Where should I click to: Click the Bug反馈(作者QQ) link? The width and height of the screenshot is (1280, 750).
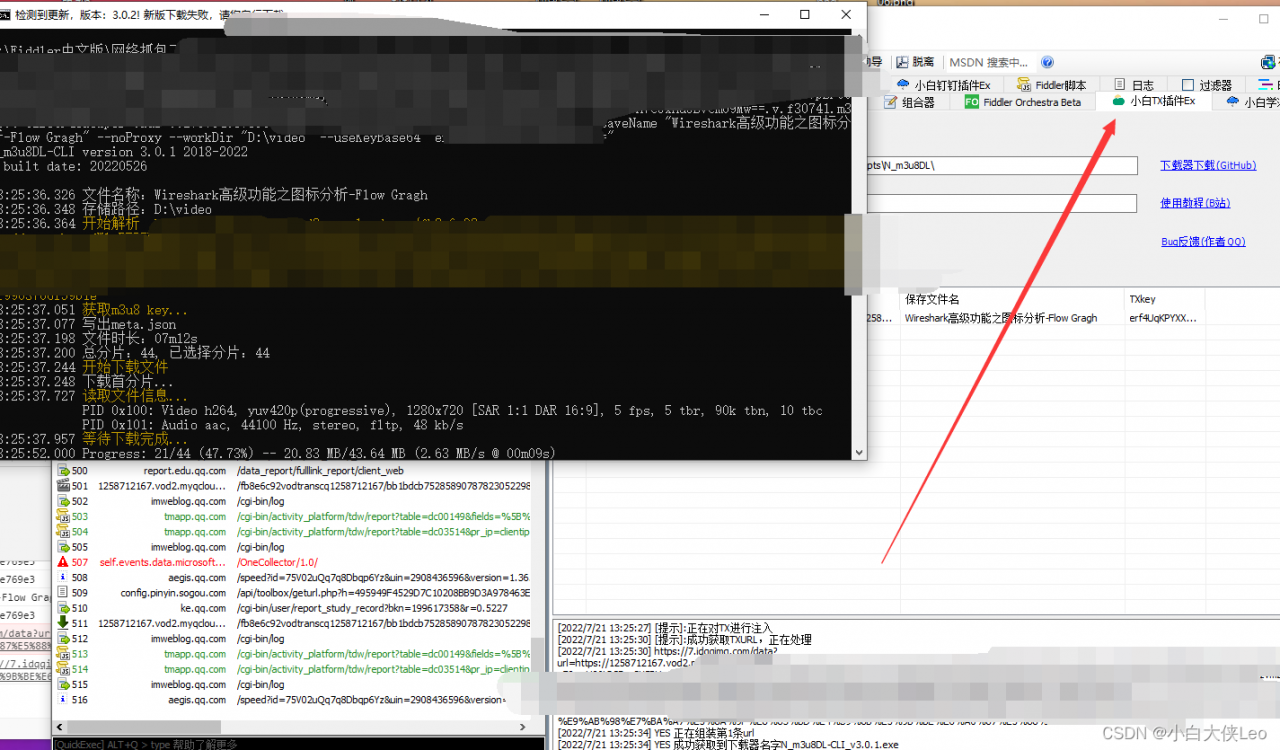tap(1203, 241)
